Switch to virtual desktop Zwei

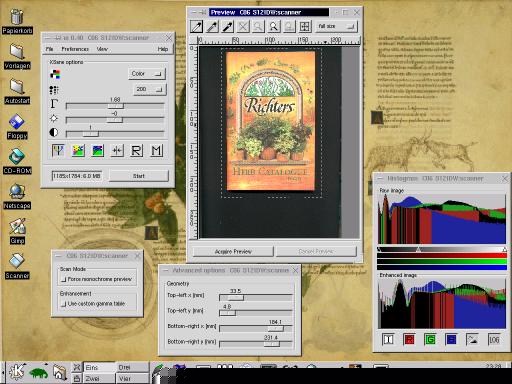click(x=99, y=379)
